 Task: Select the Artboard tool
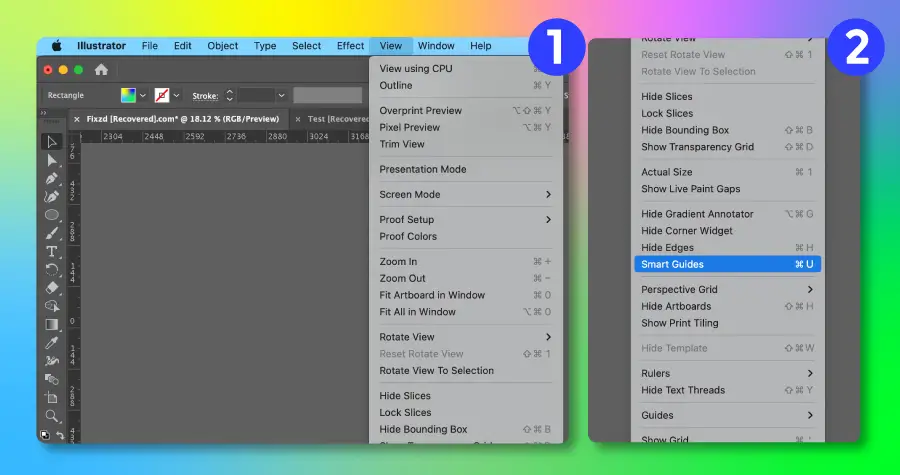pos(52,398)
